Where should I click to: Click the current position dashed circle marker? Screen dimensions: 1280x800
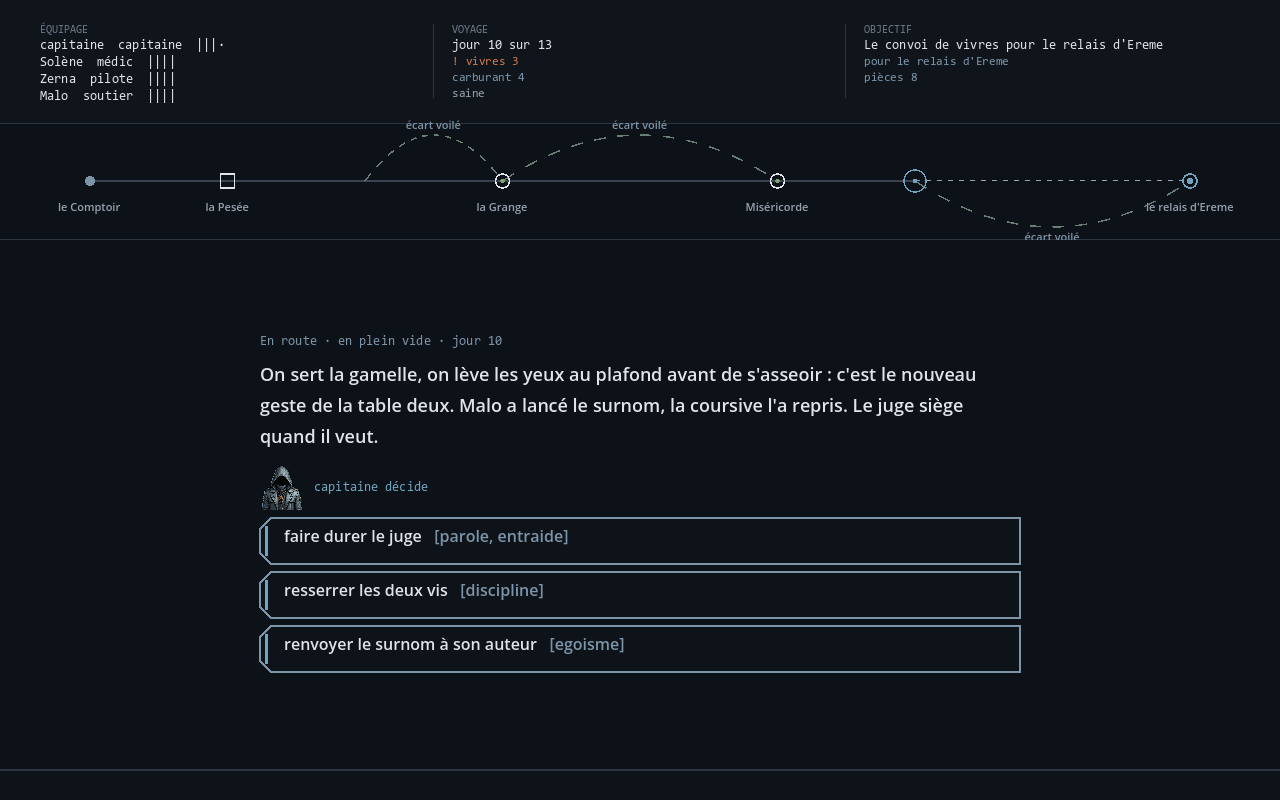pos(915,181)
